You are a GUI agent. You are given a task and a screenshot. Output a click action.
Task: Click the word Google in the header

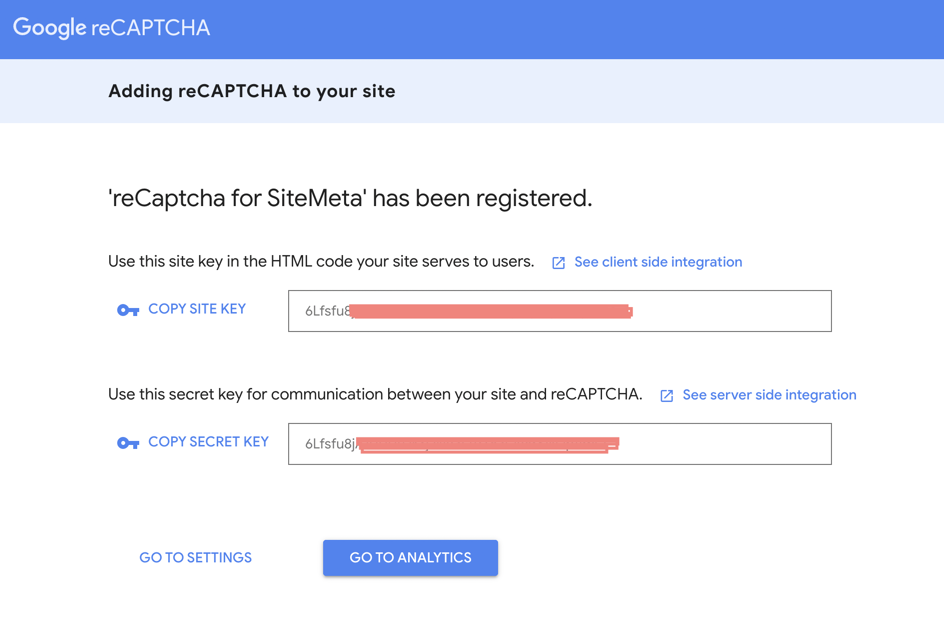tap(50, 28)
